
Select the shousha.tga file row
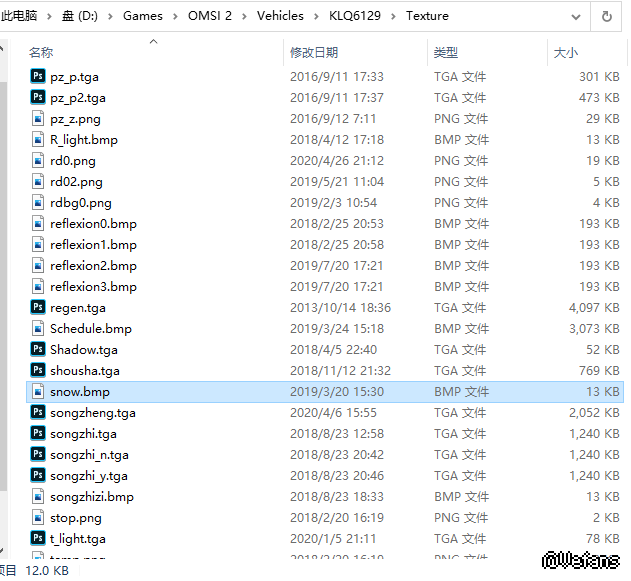(84, 370)
